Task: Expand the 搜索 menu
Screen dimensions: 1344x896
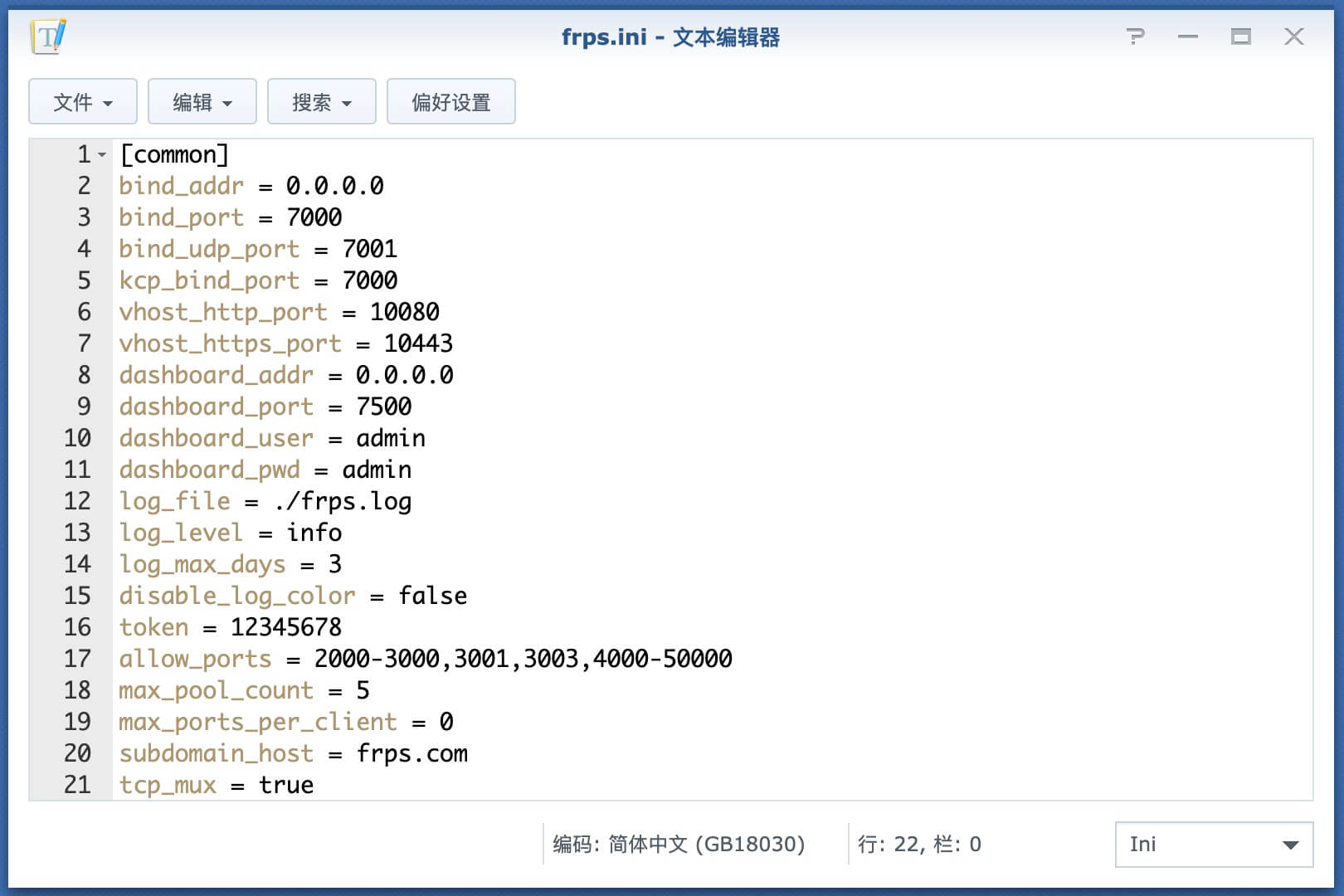Action: click(x=322, y=101)
